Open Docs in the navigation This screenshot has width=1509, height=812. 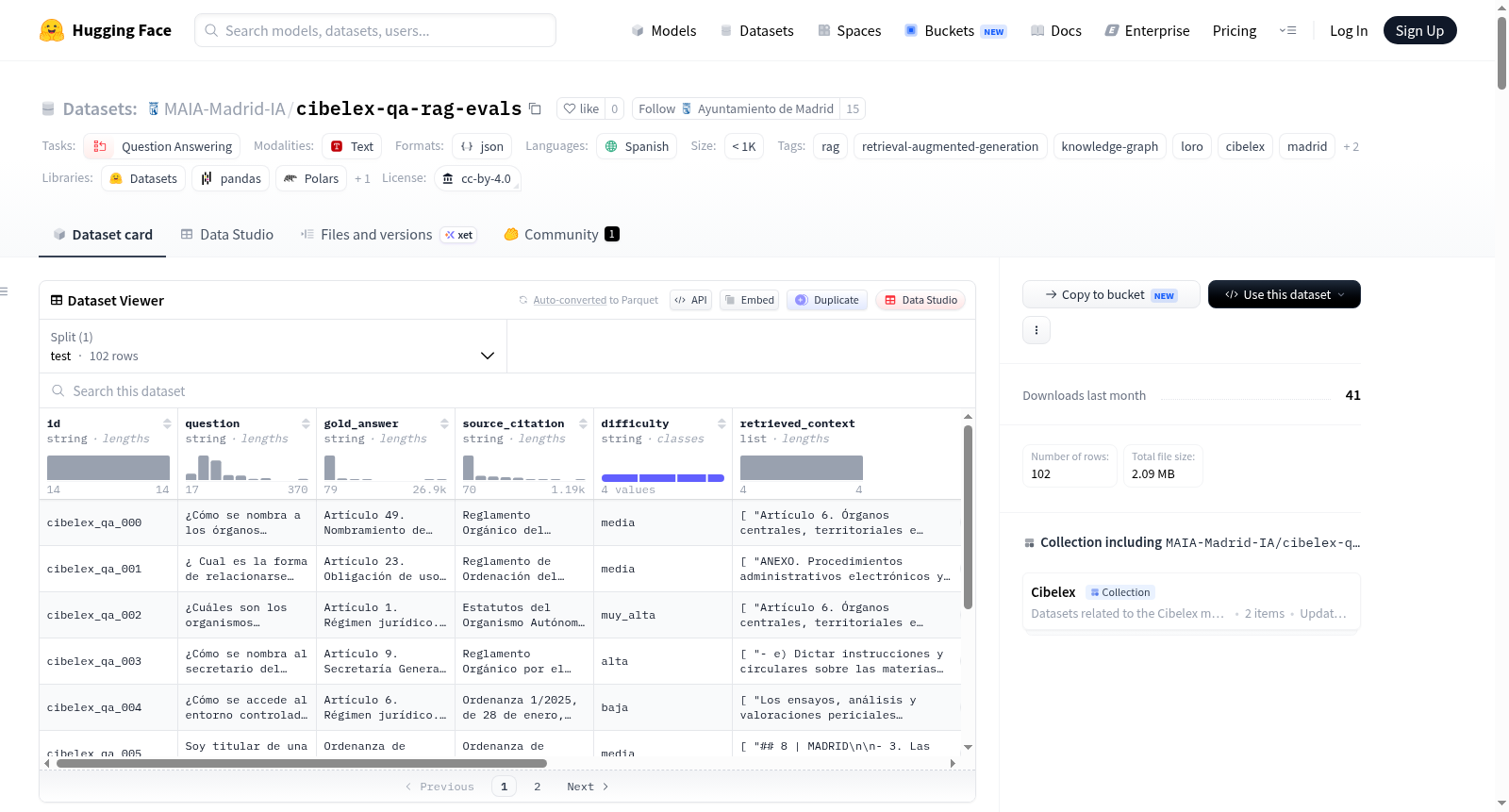[x=1056, y=30]
